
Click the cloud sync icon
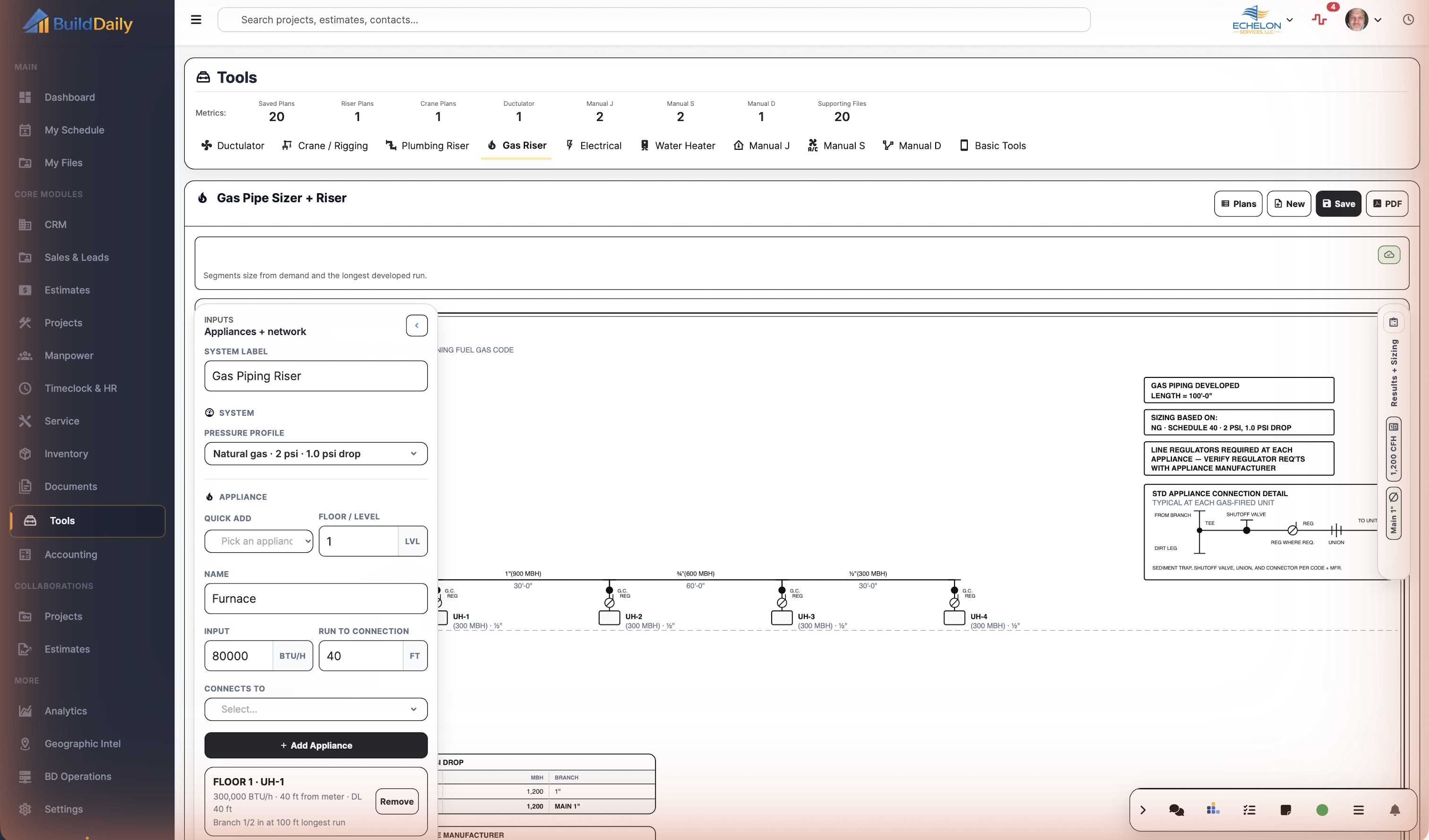[1389, 255]
